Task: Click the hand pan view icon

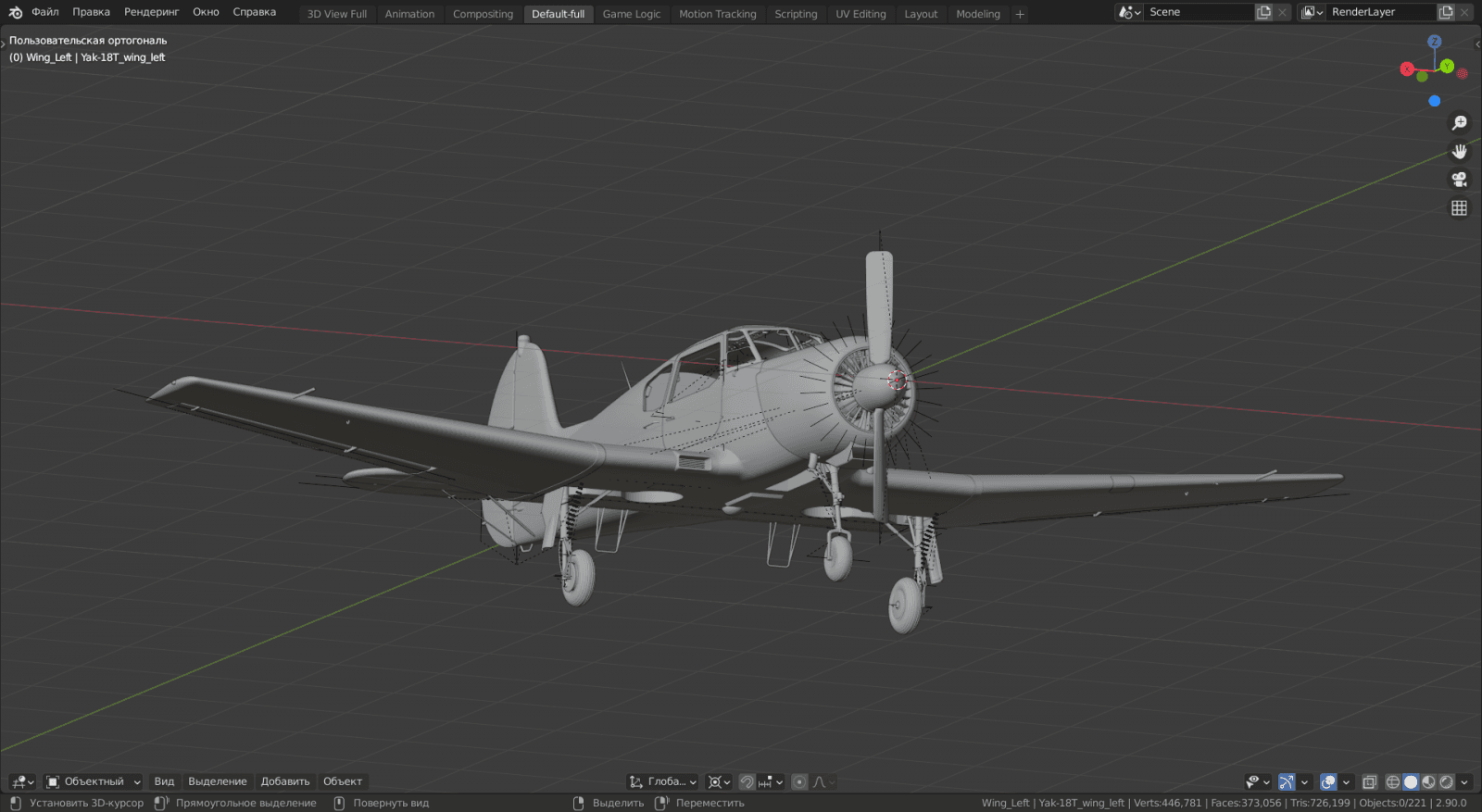Action: pyautogui.click(x=1459, y=151)
